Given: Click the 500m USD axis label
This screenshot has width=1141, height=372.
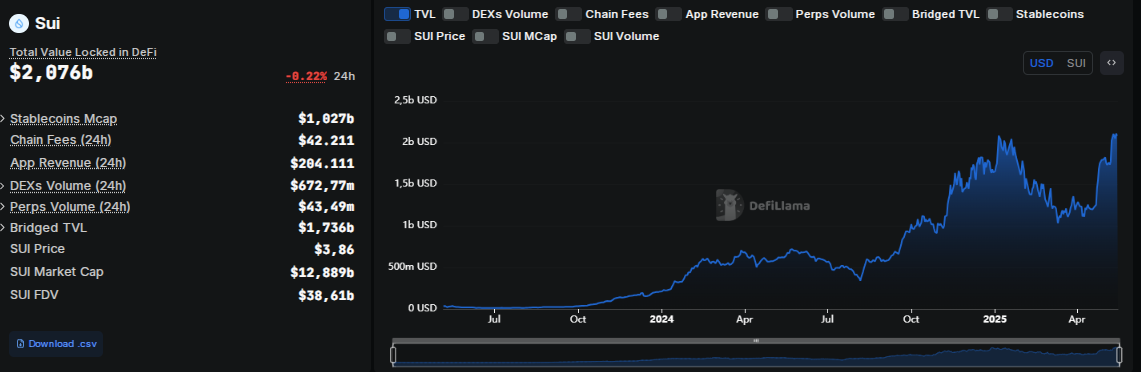Looking at the screenshot, I should (413, 266).
